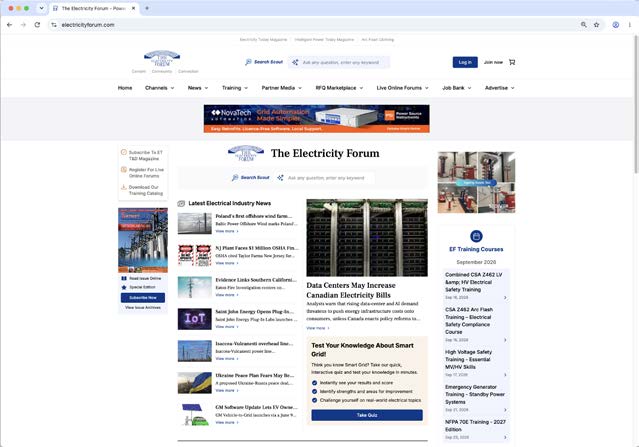Open Data Centers May Increase Canadian Electricity Bills
This screenshot has width=639, height=447.
pyautogui.click(x=351, y=290)
